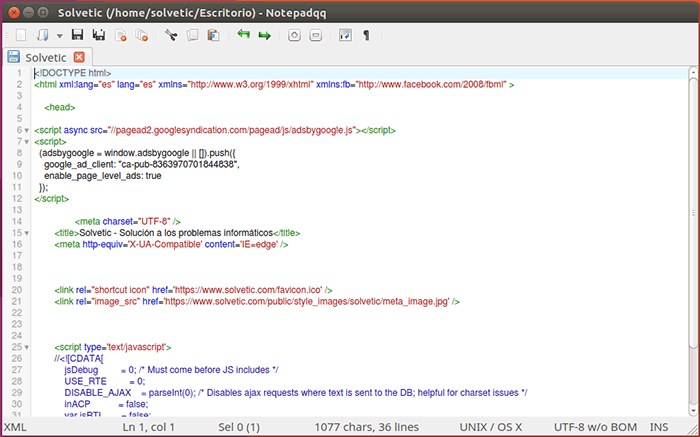Click the saved-state disk icon on Solvetic tab
700x437 pixels.
[14, 57]
